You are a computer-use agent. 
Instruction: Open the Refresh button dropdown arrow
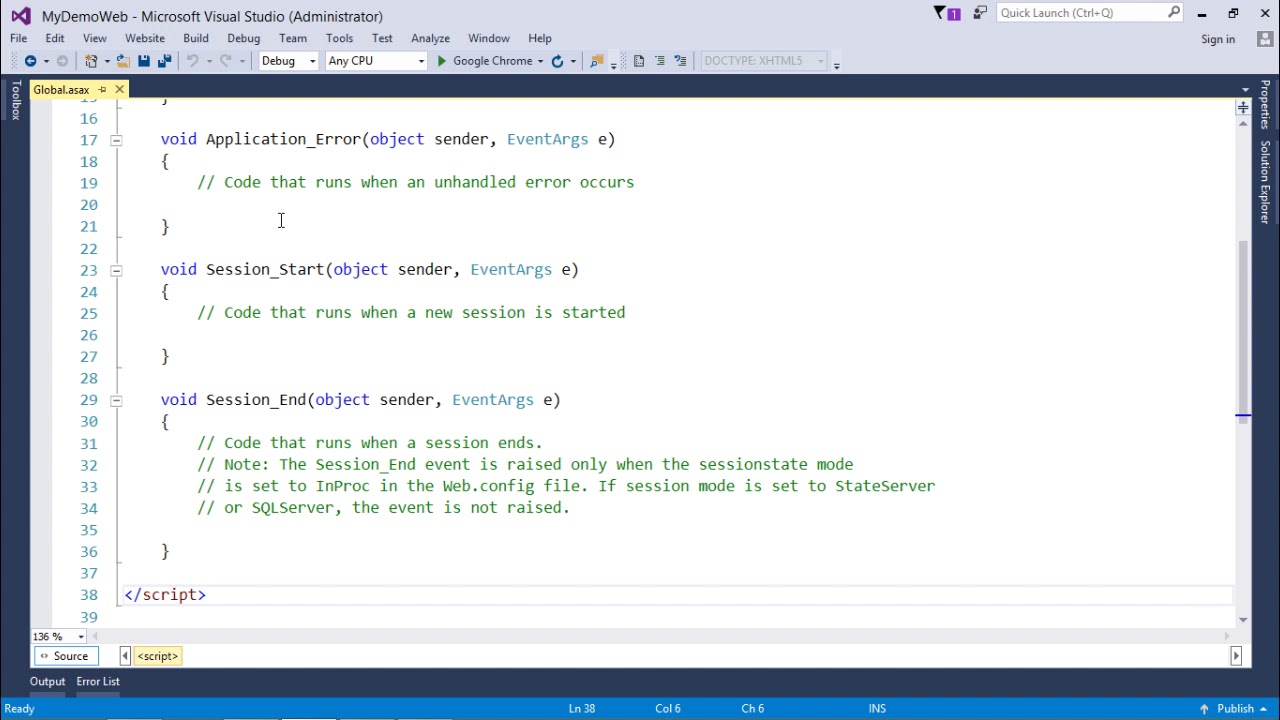coord(573,61)
